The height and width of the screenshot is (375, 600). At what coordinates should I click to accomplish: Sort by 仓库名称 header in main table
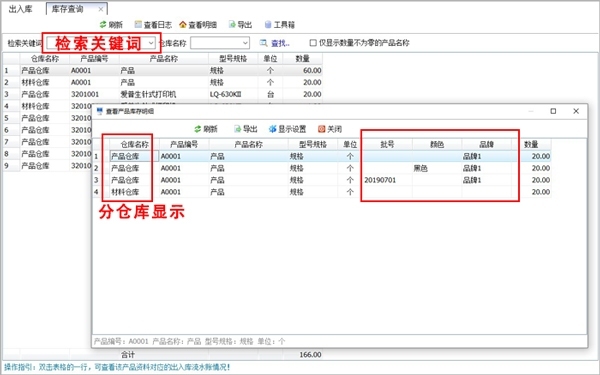click(45, 59)
